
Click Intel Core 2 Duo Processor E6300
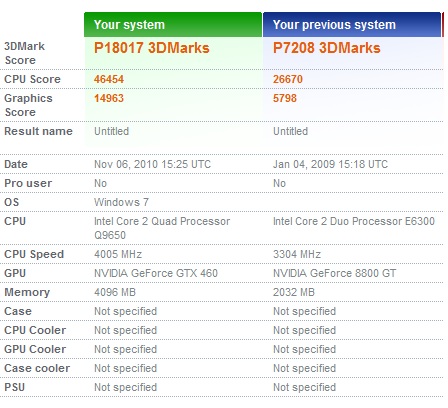click(x=354, y=221)
